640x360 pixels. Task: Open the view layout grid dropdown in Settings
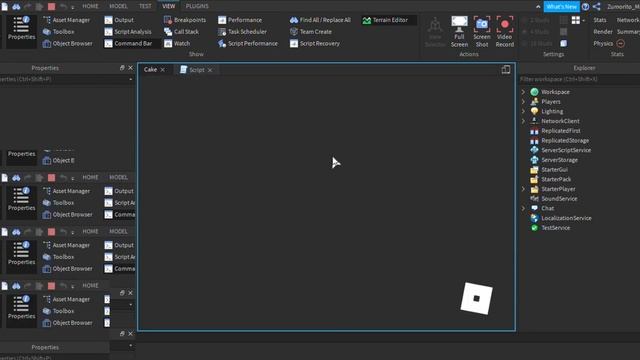pos(578,20)
